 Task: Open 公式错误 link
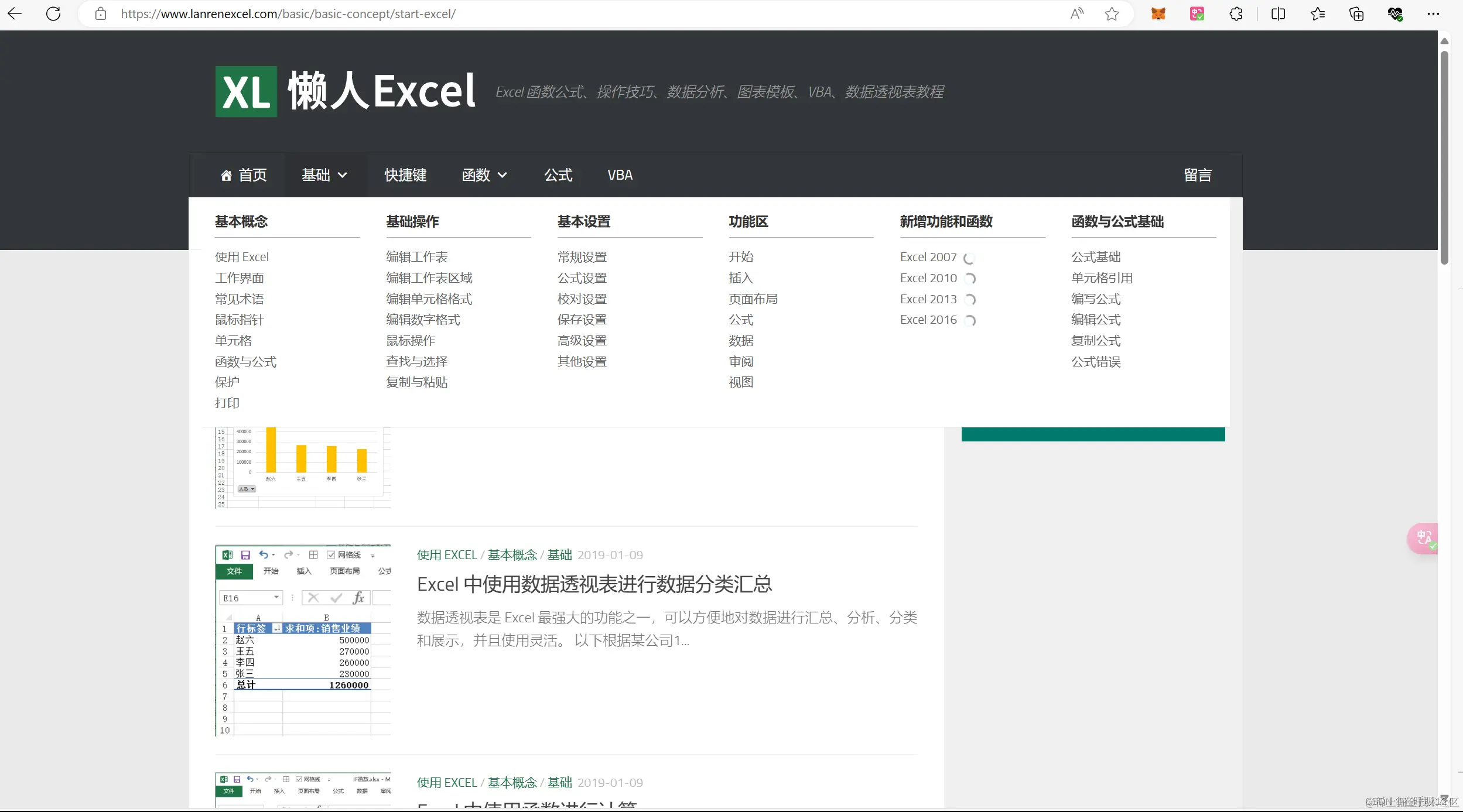click(x=1096, y=362)
